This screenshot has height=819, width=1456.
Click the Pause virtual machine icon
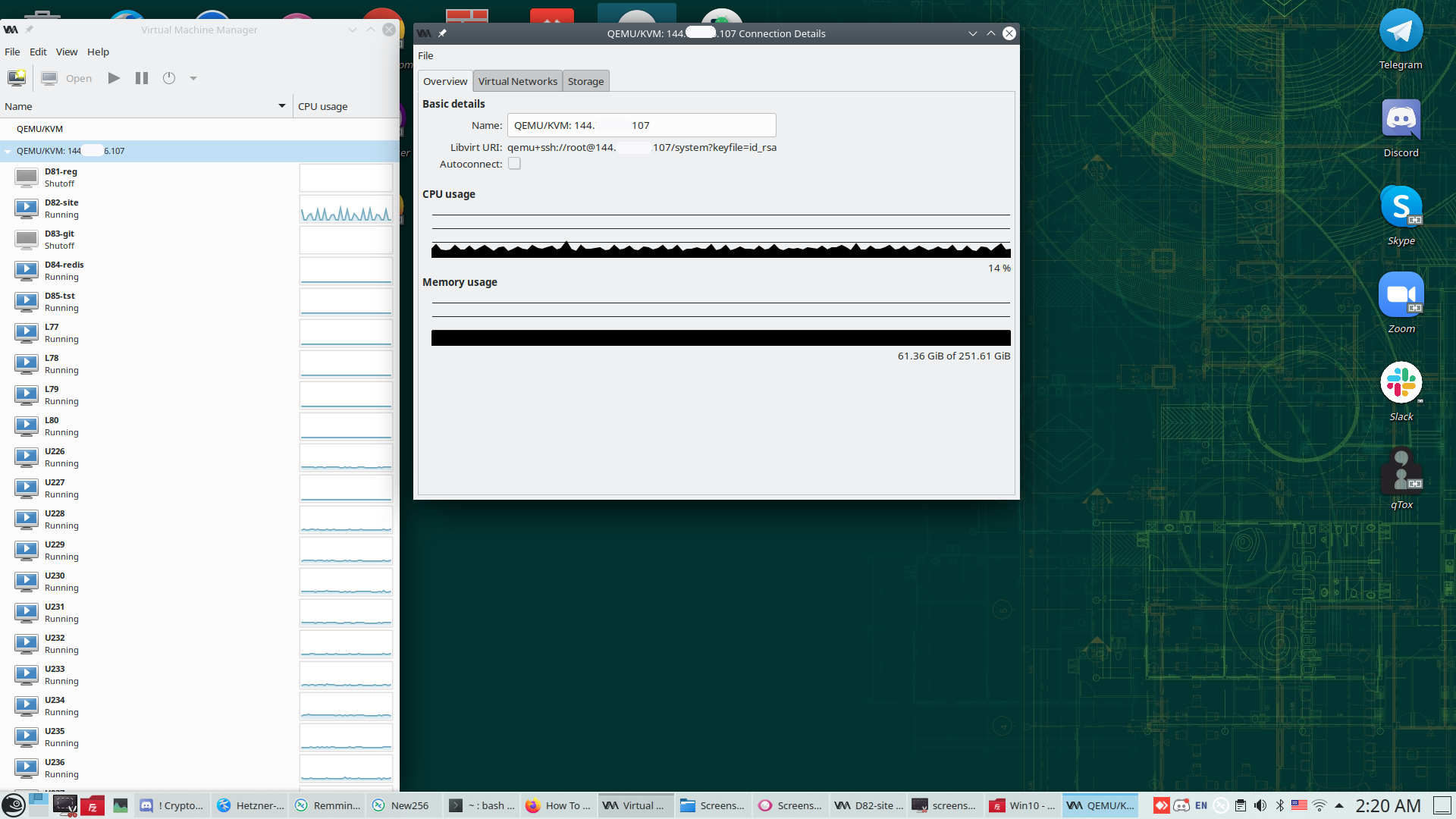pyautogui.click(x=142, y=78)
